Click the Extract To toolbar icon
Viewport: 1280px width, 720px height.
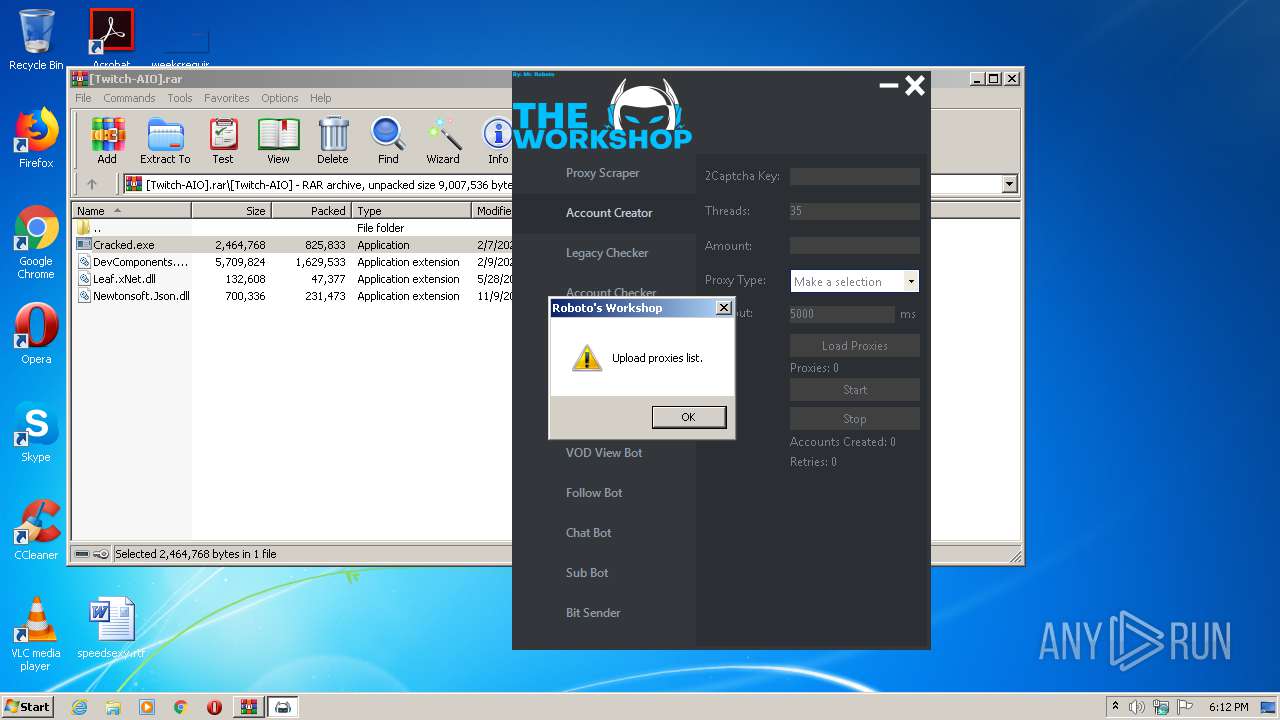(x=165, y=141)
